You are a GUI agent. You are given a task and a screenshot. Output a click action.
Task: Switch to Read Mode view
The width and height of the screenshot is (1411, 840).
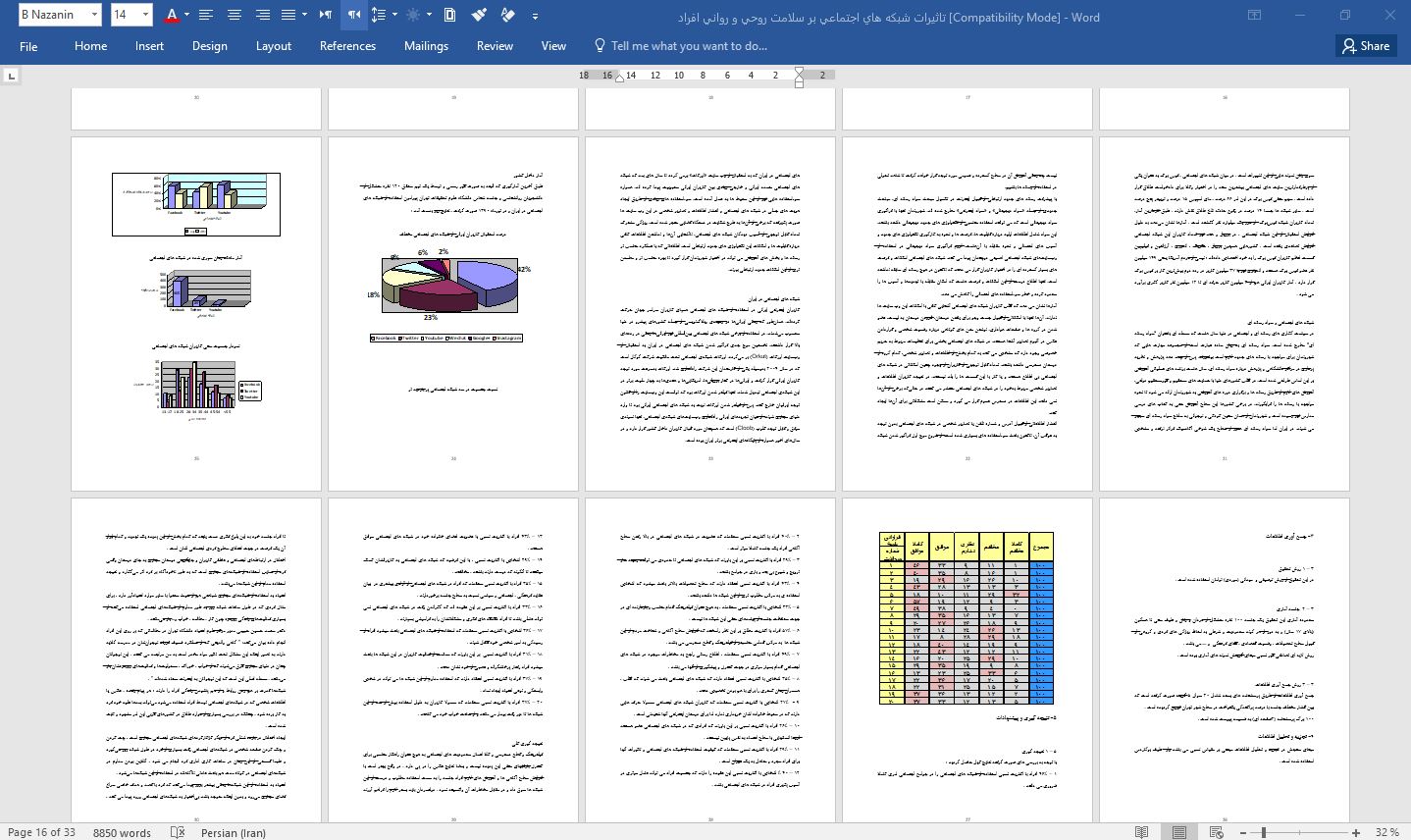pyautogui.click(x=1142, y=832)
